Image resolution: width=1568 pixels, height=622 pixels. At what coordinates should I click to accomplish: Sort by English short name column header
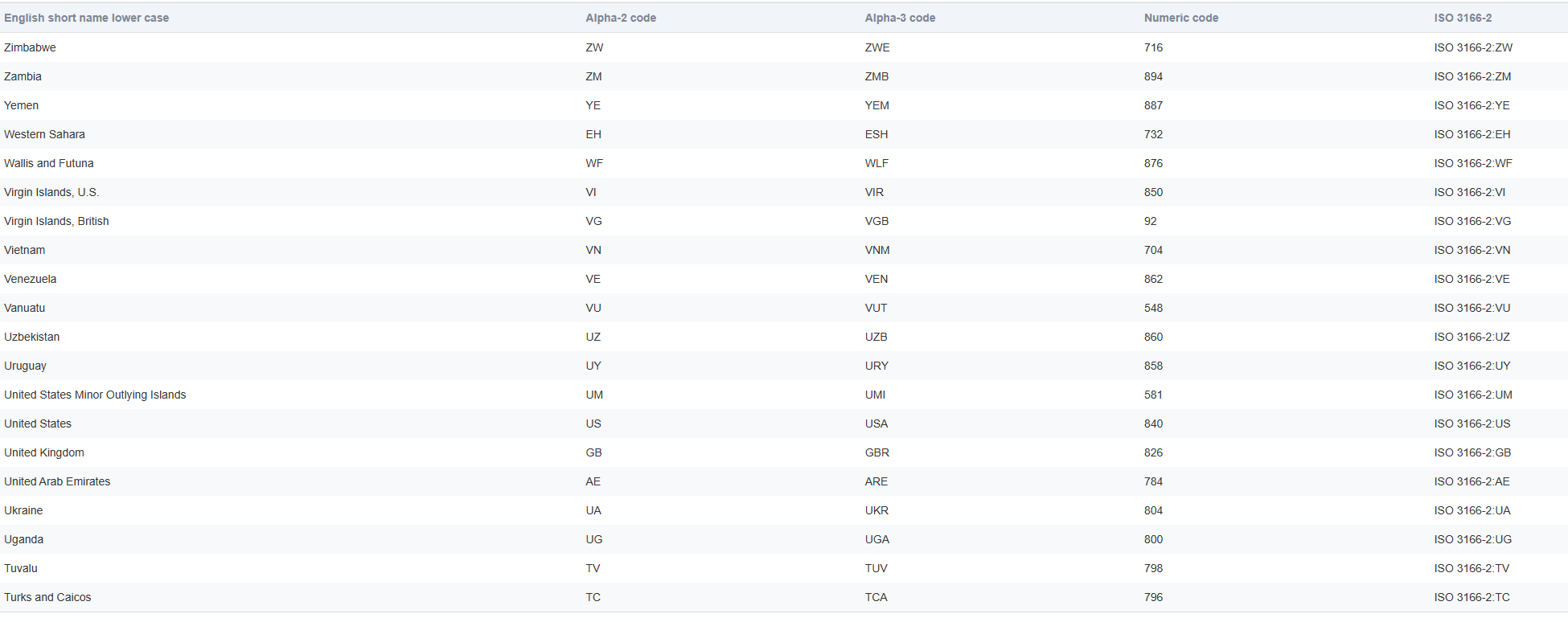click(x=86, y=18)
